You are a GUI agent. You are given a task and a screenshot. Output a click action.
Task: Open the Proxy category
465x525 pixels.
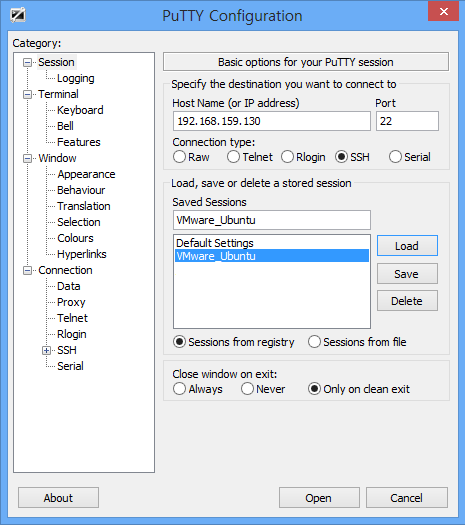71,302
